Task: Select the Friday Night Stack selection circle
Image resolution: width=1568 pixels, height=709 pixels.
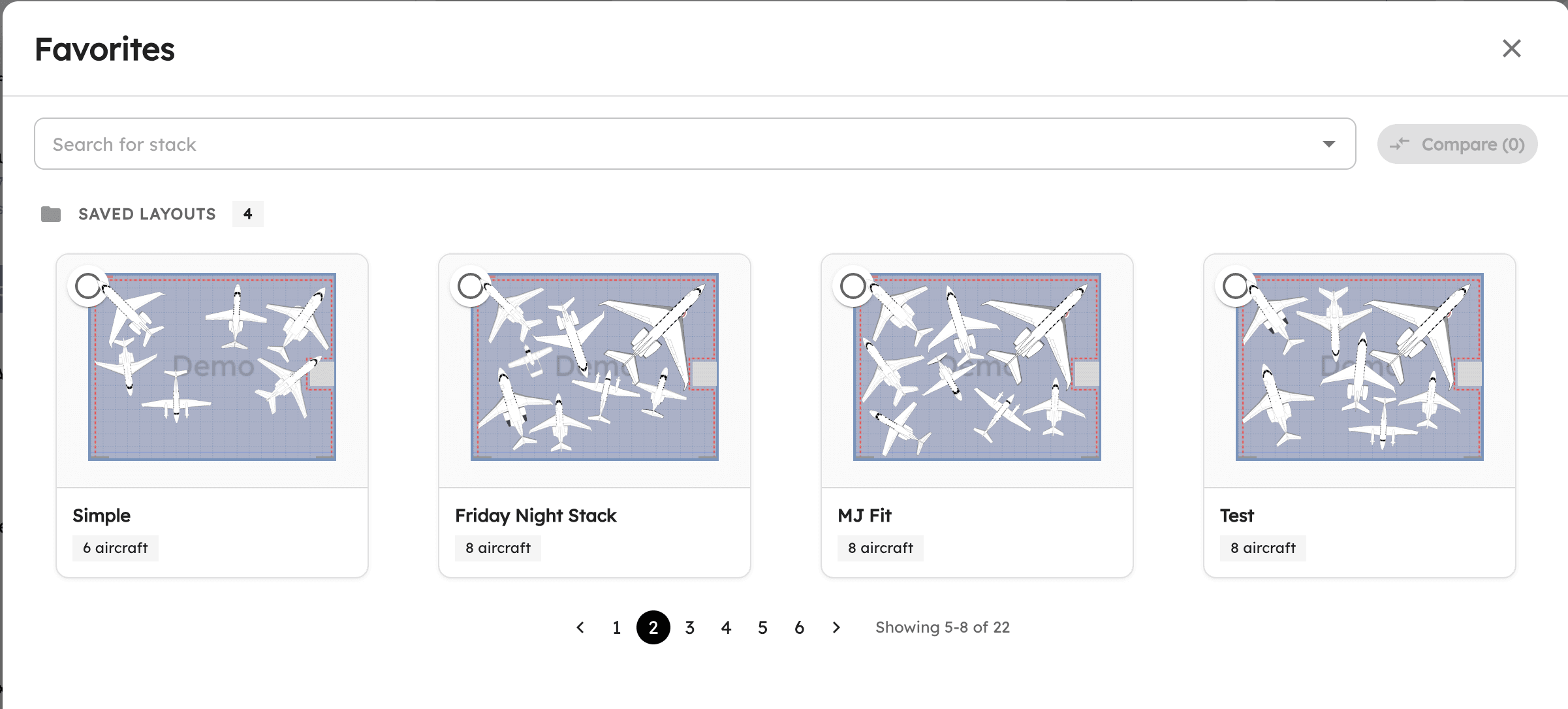Action: point(471,286)
